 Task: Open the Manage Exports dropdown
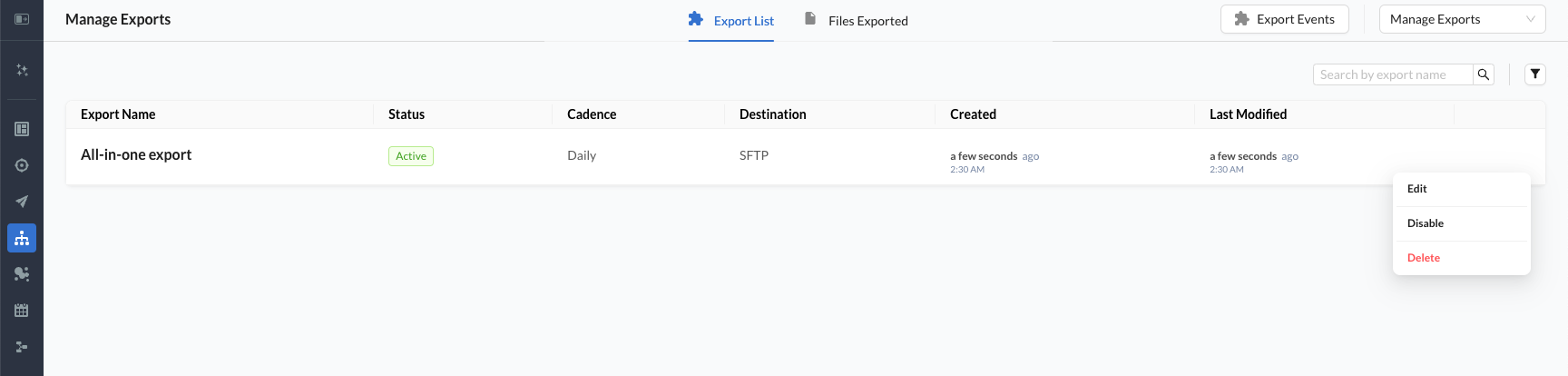tap(1461, 19)
